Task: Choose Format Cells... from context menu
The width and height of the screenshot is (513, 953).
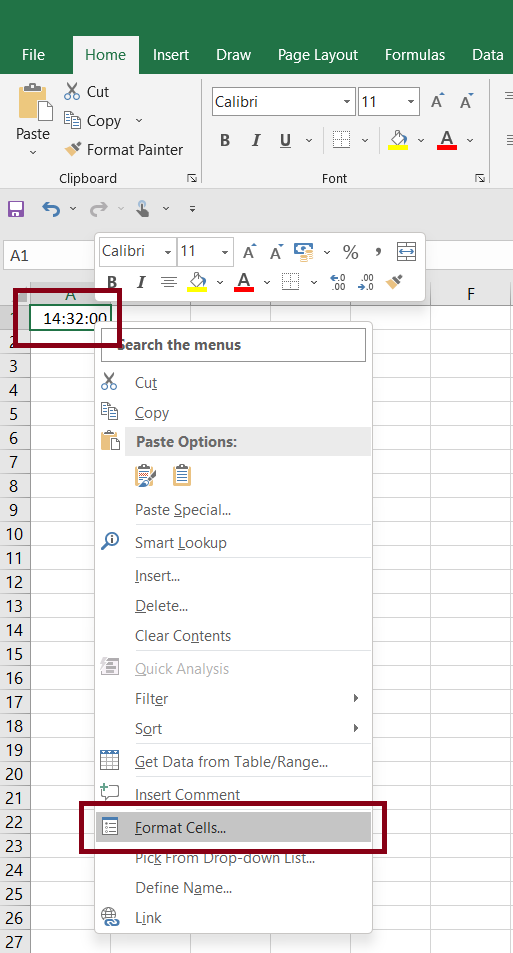Action: pyautogui.click(x=233, y=827)
